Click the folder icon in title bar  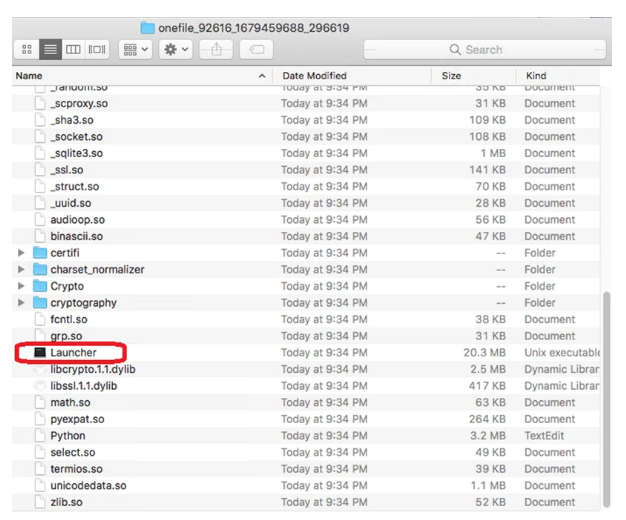point(147,28)
